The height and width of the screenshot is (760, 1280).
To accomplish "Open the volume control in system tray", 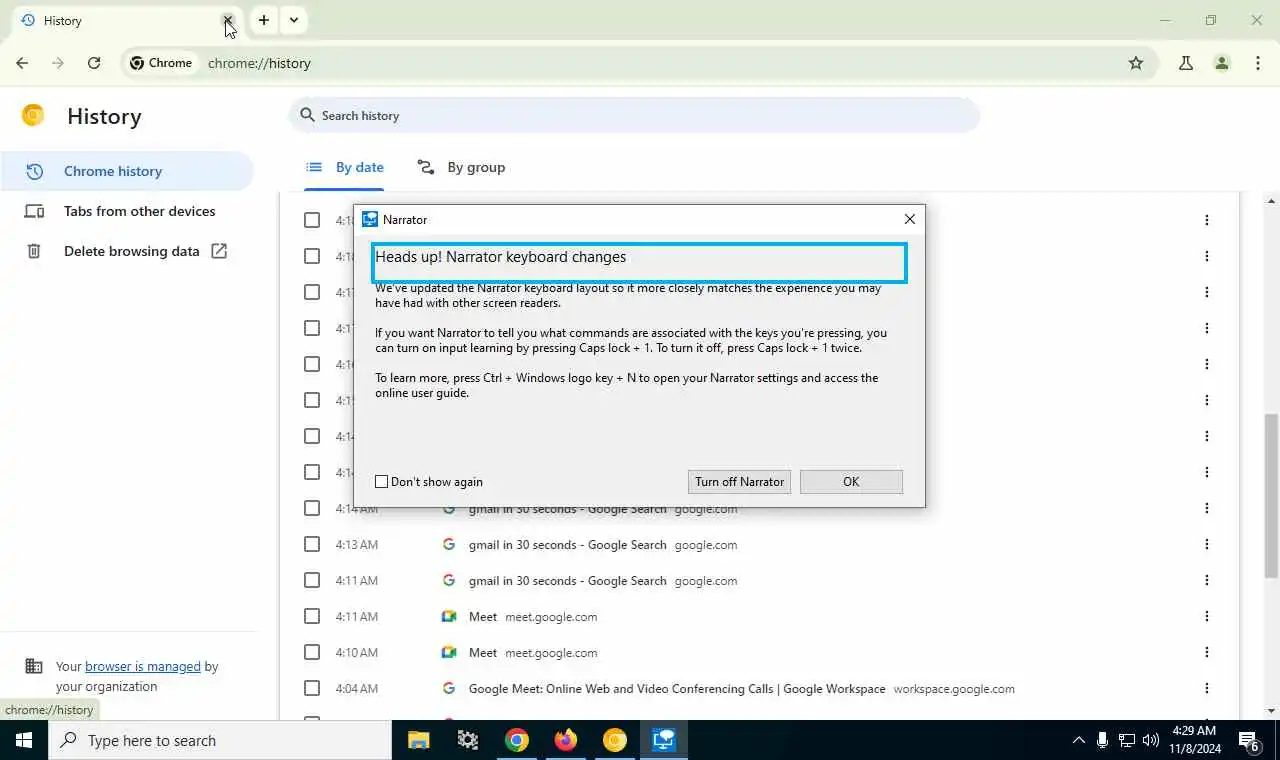I will [1151, 740].
